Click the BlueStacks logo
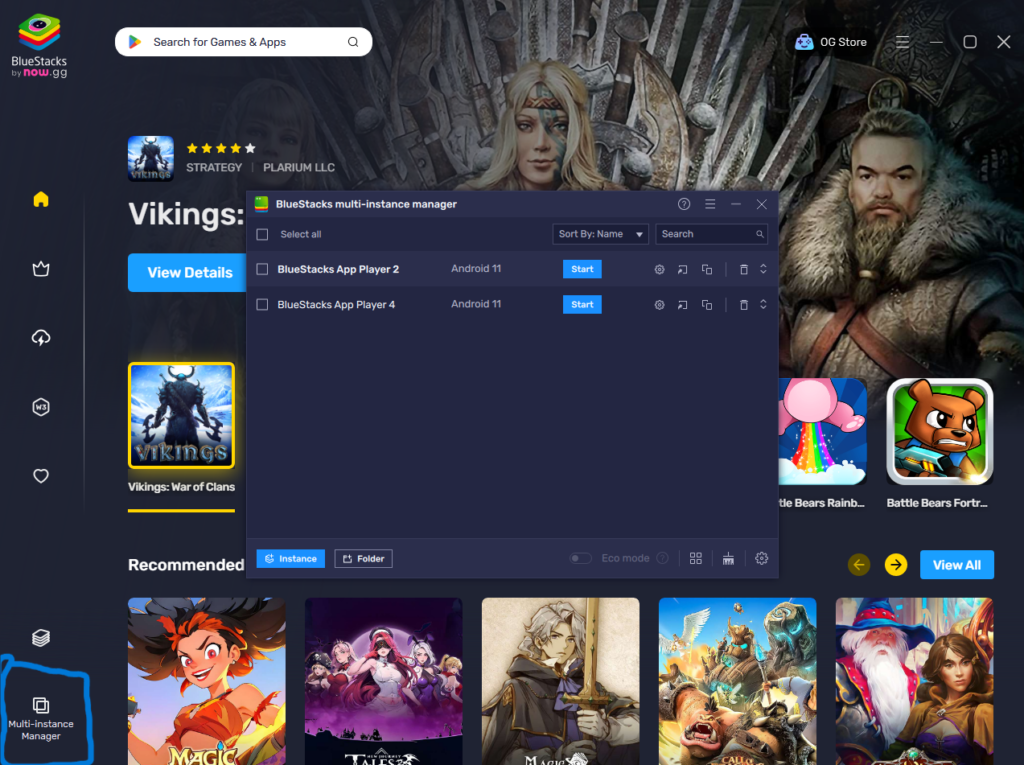The image size is (1024, 765). [39, 46]
